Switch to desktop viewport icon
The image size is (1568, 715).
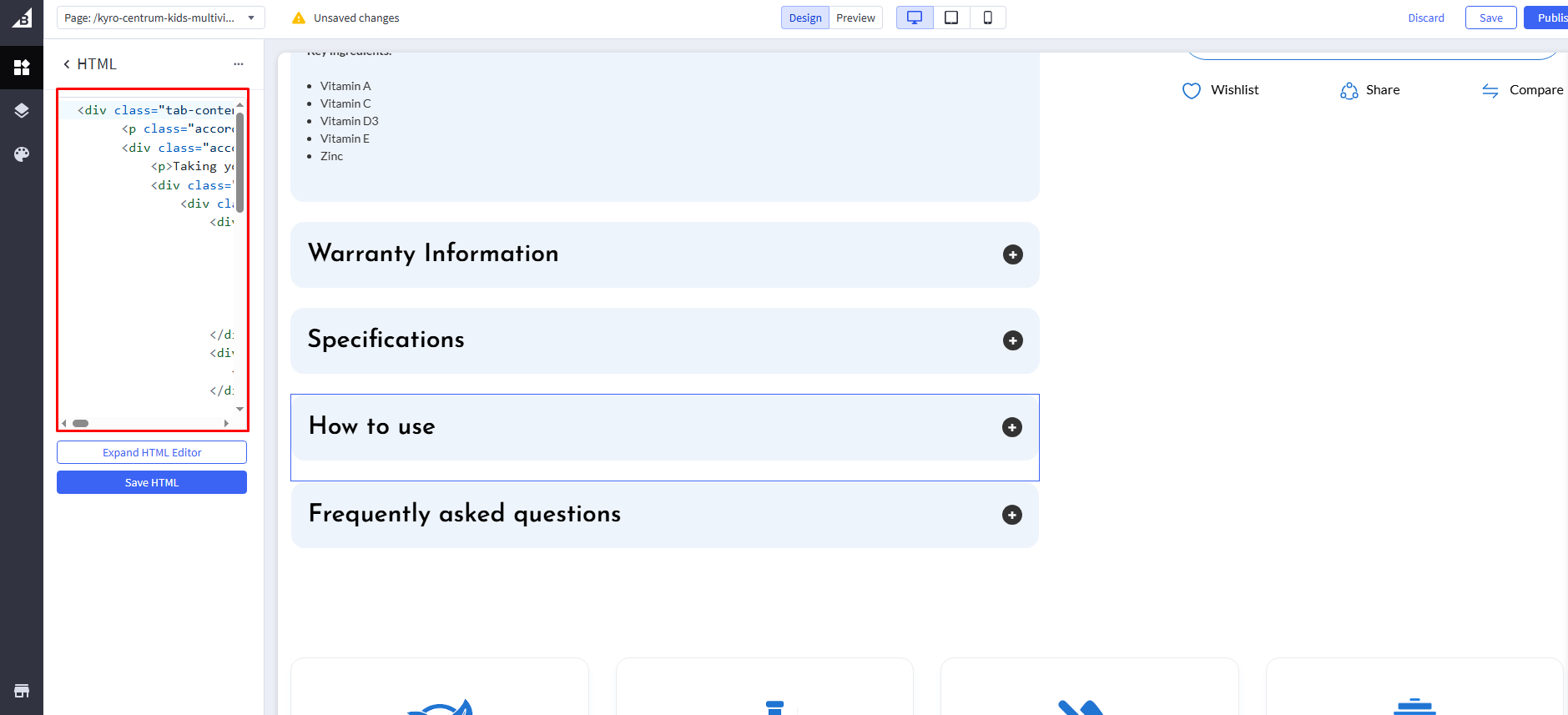click(915, 18)
